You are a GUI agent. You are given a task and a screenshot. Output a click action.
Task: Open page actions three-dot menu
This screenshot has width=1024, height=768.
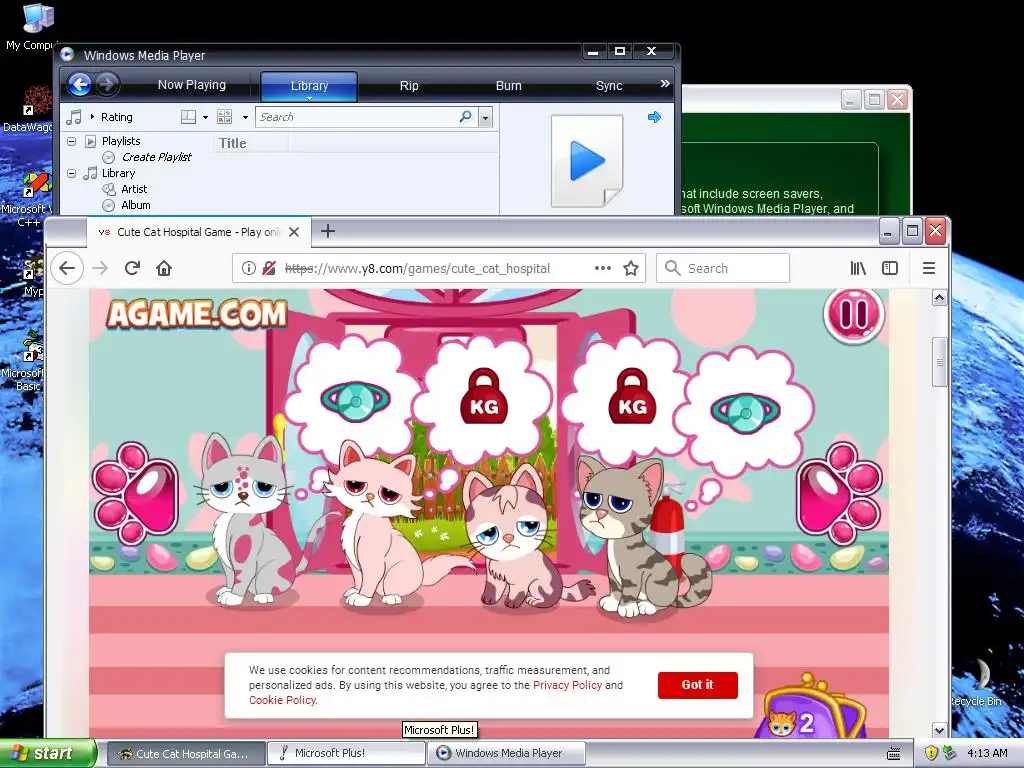click(x=603, y=268)
